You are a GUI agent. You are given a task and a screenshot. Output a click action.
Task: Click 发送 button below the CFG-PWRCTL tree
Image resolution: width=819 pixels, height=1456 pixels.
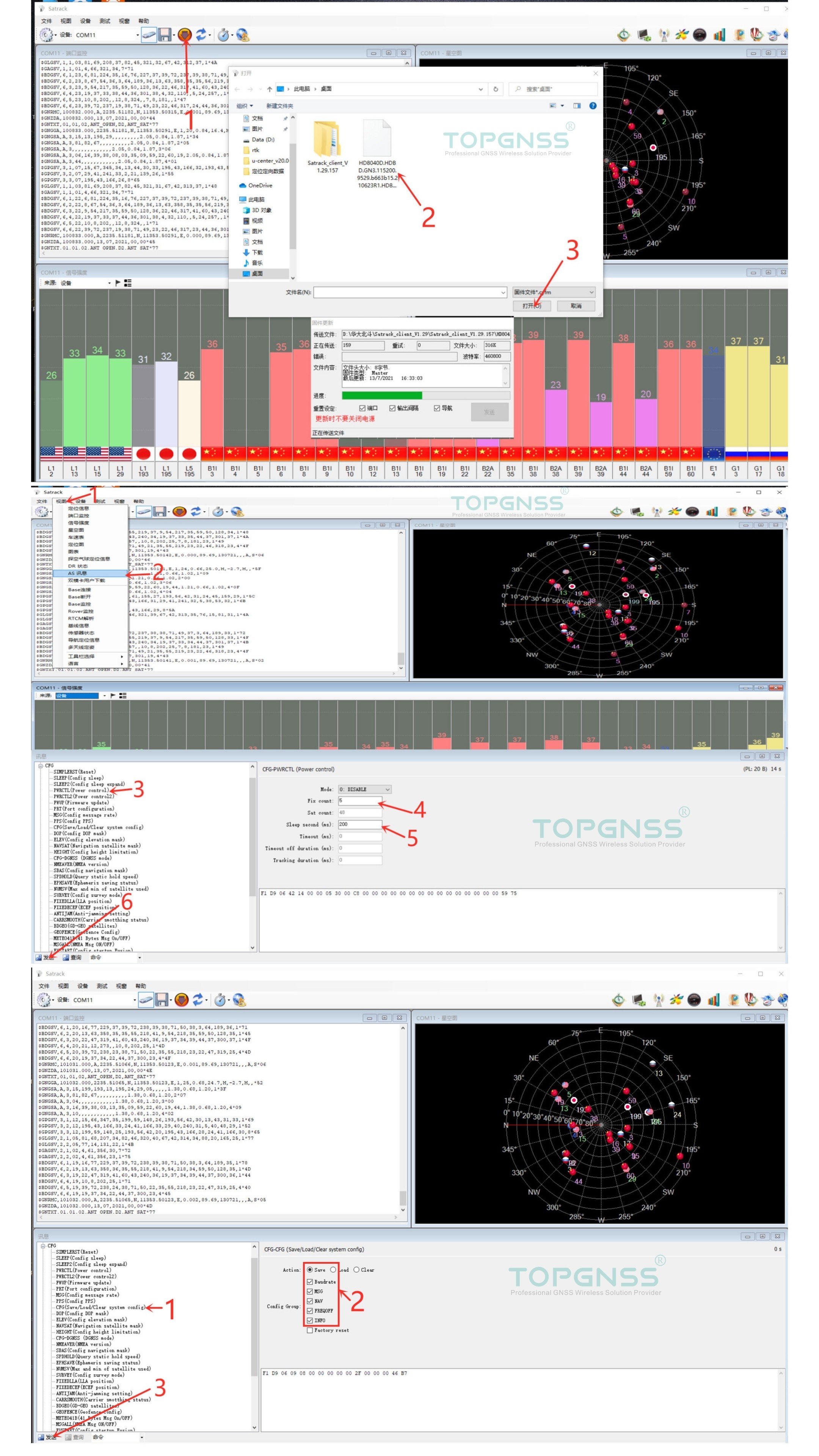(45, 957)
